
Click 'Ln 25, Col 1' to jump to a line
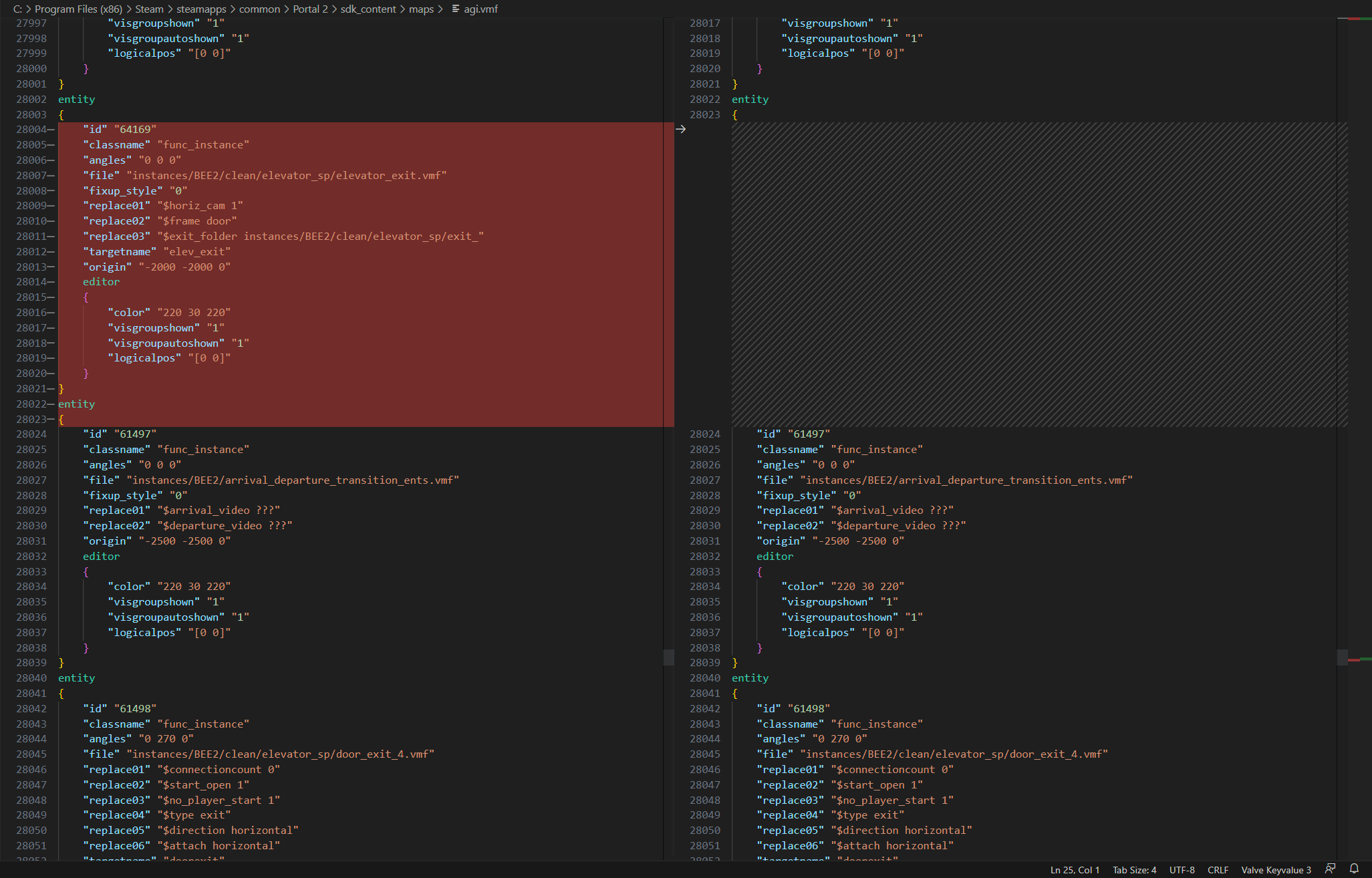coord(1075,869)
